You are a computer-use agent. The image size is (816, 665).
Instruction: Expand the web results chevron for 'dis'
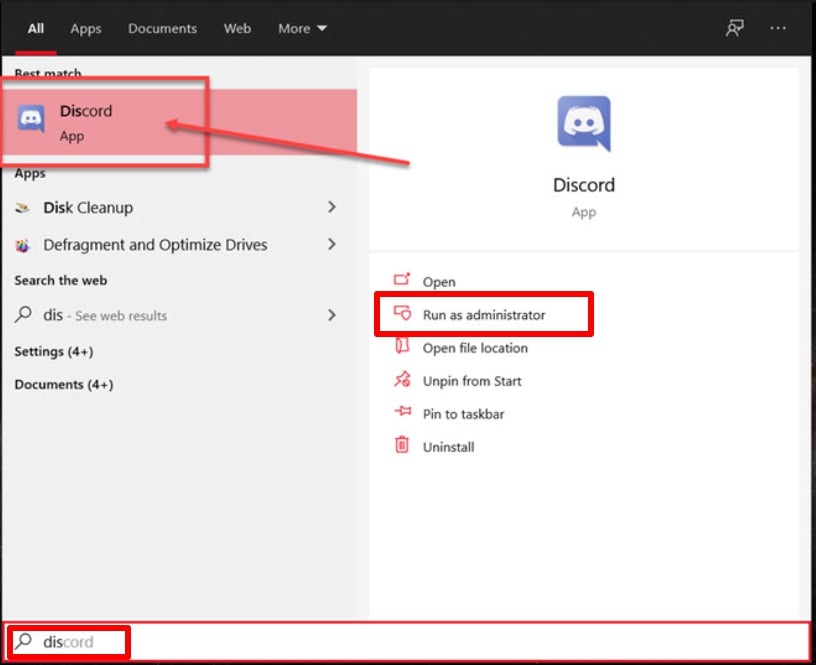tap(332, 315)
